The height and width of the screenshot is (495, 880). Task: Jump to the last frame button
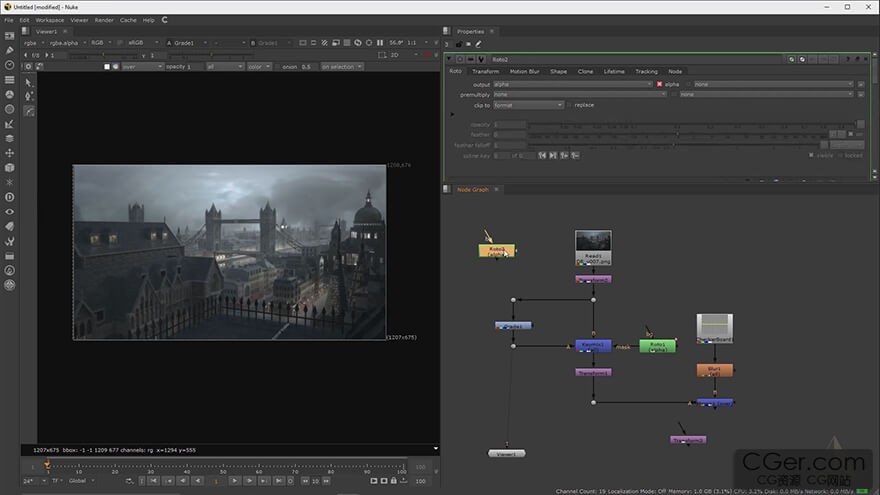(279, 481)
